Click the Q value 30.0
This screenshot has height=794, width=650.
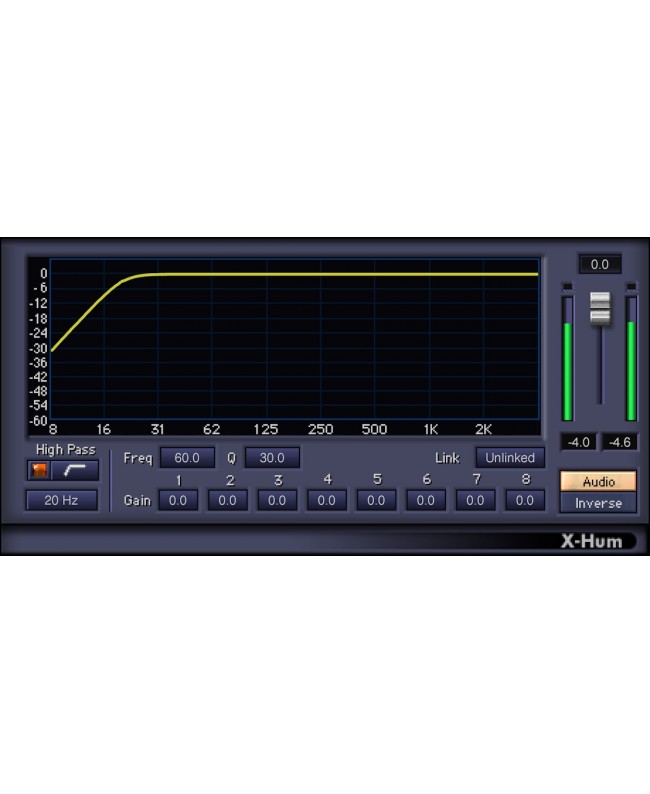click(272, 458)
